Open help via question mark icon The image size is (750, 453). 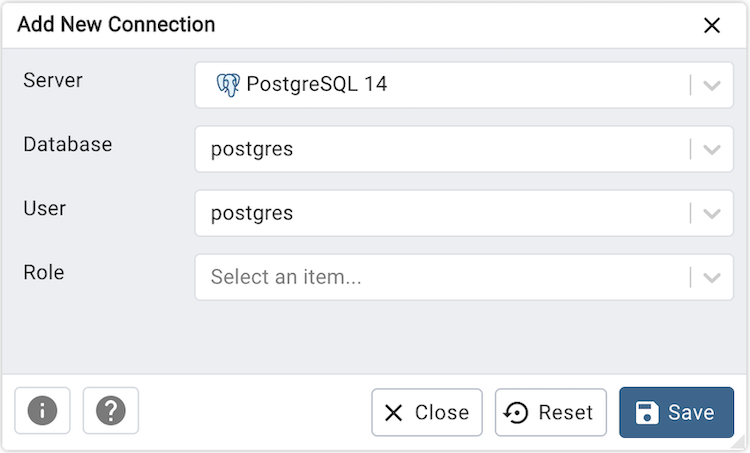[111, 411]
